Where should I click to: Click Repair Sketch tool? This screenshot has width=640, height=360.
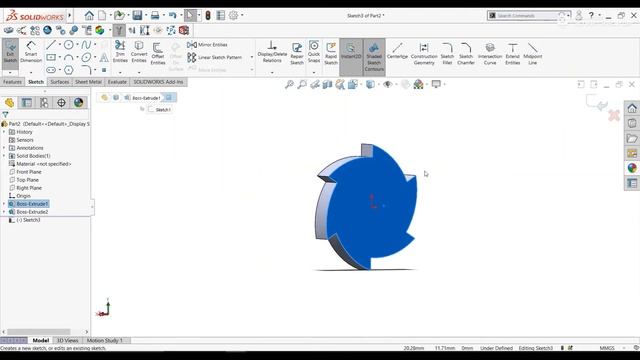pos(297,53)
